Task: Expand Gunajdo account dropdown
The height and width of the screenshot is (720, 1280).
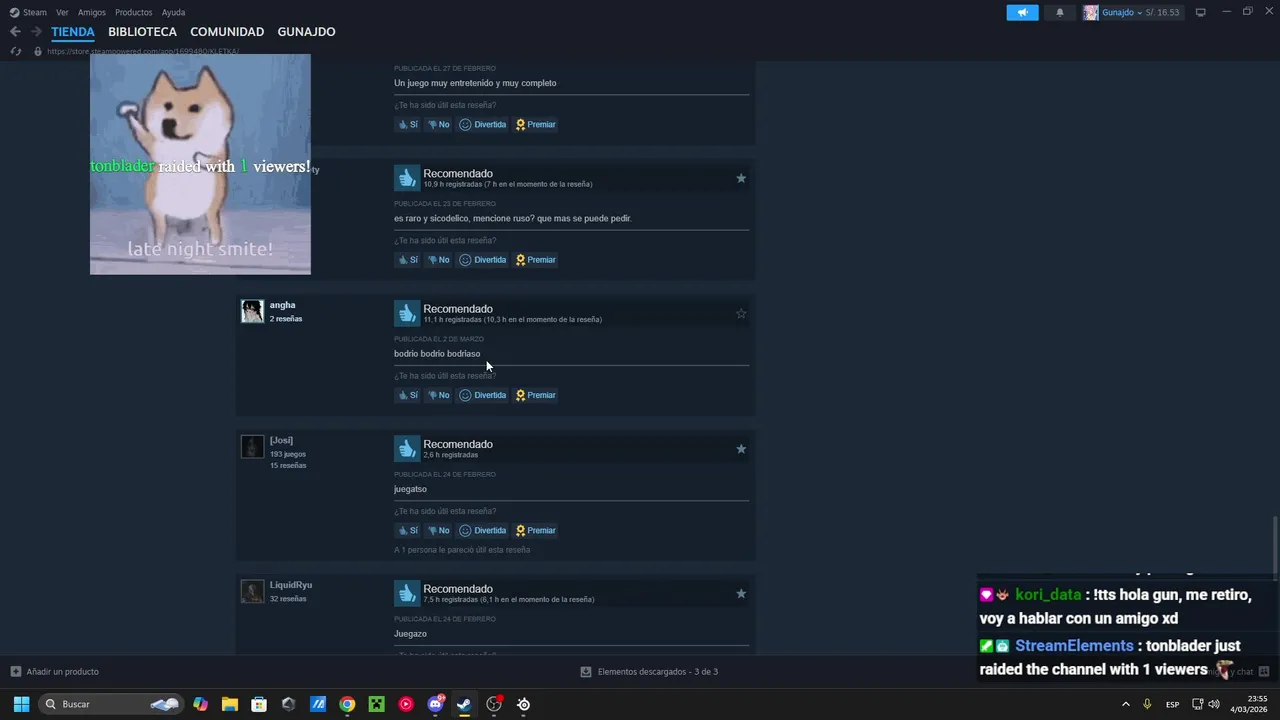Action: (1139, 13)
